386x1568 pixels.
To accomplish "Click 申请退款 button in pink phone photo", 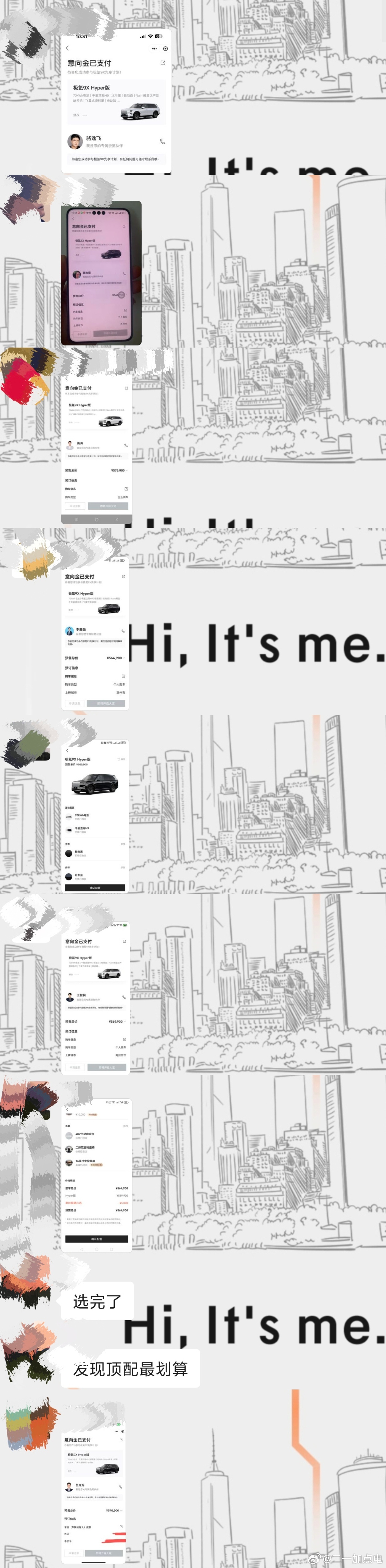I will pos(82,334).
